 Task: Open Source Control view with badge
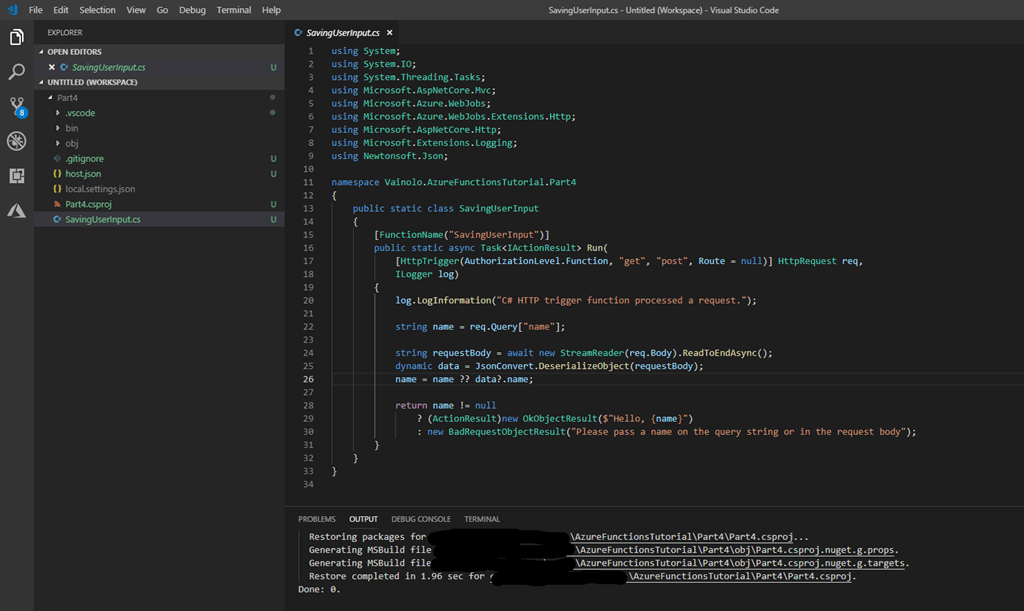coord(16,106)
